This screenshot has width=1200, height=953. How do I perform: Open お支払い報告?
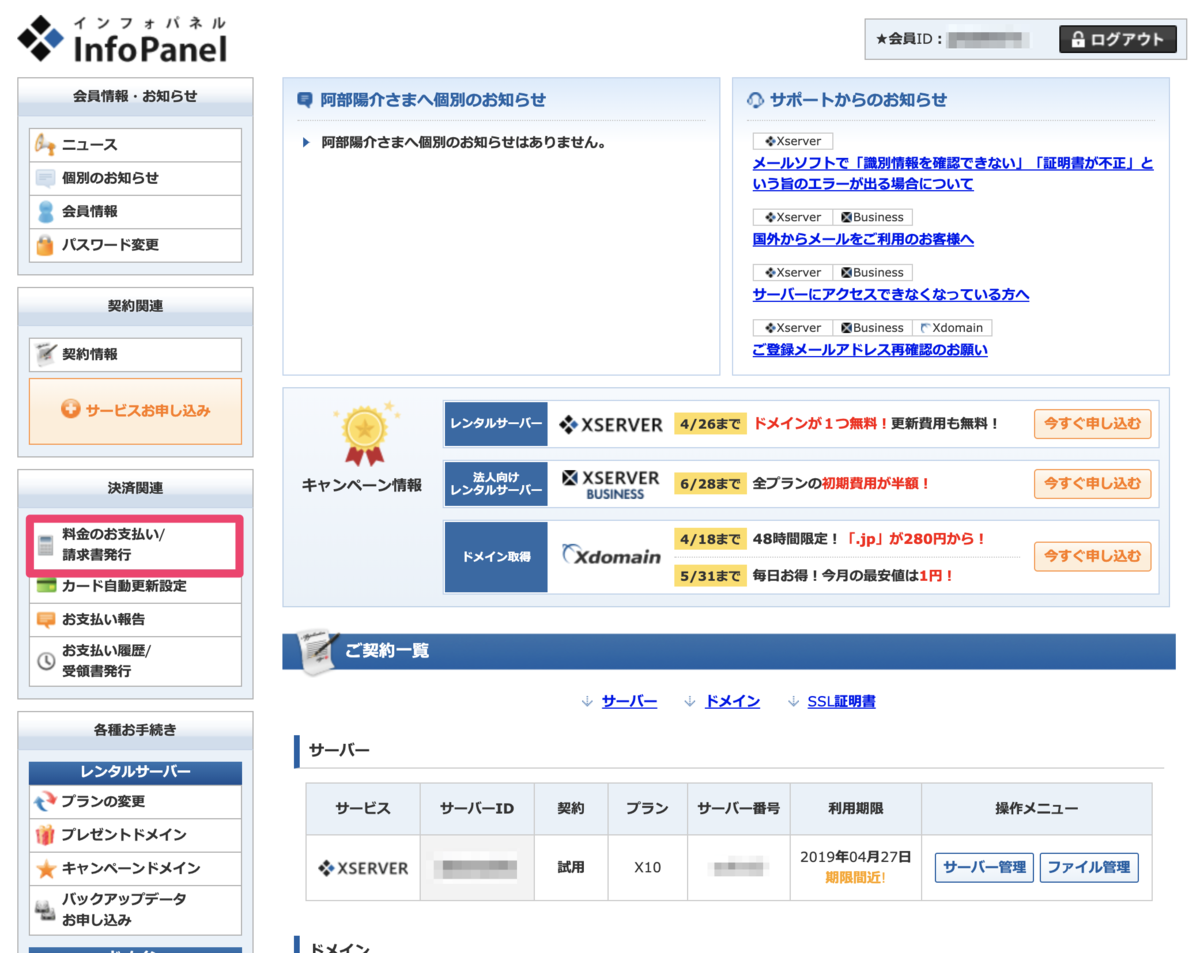[x=135, y=619]
